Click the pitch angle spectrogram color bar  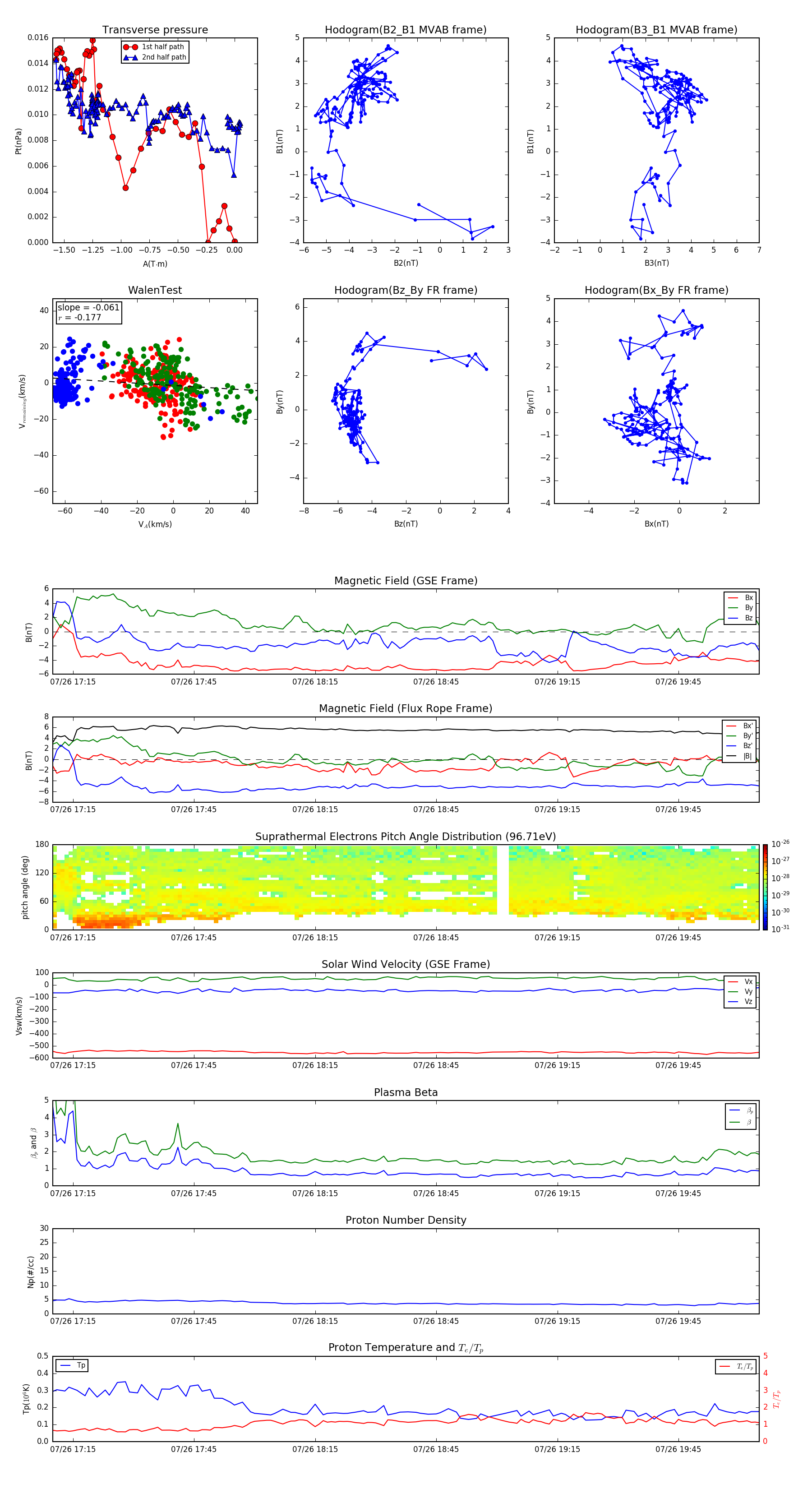coord(765,887)
